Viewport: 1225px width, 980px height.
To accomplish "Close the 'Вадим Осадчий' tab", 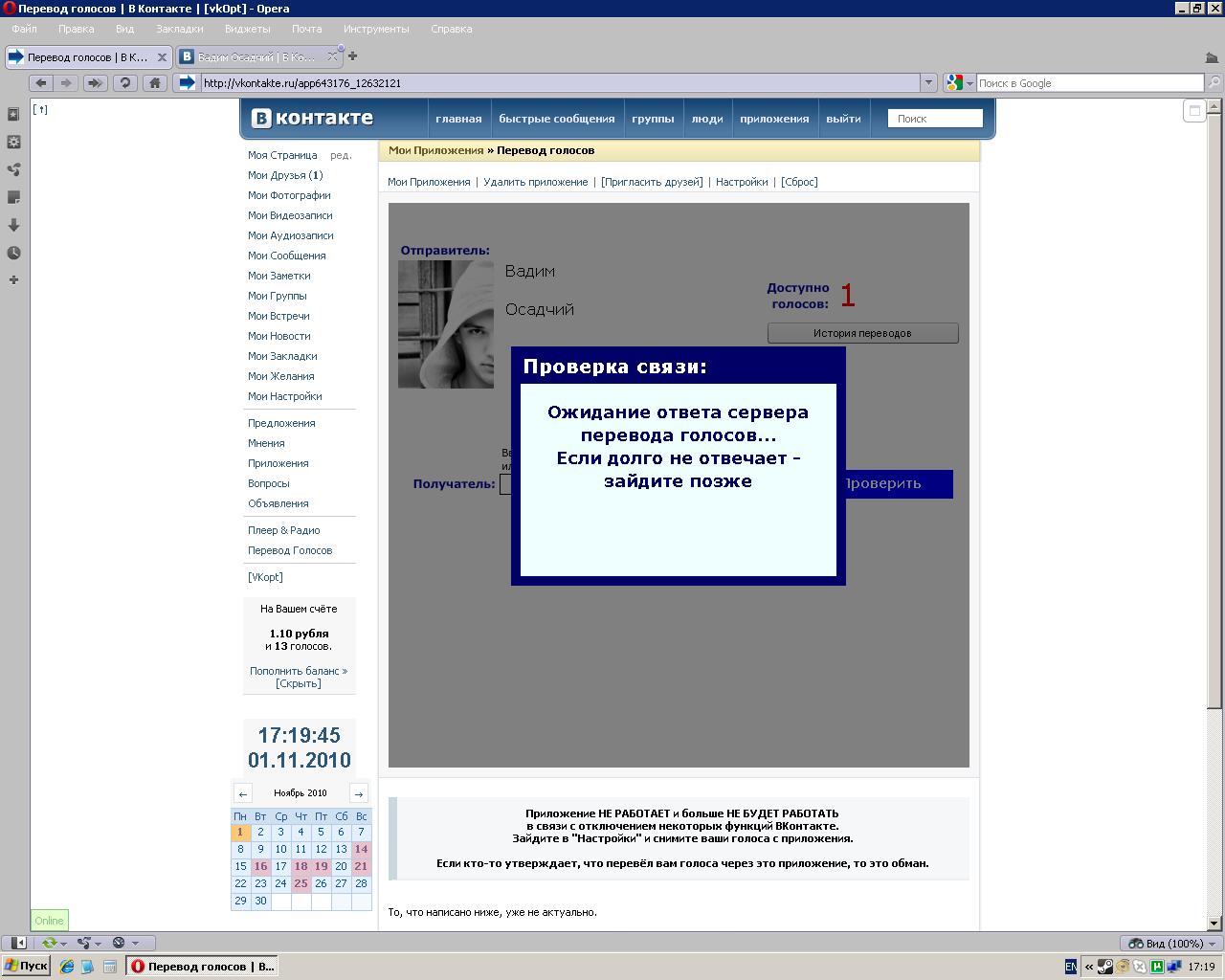I will click(x=333, y=56).
